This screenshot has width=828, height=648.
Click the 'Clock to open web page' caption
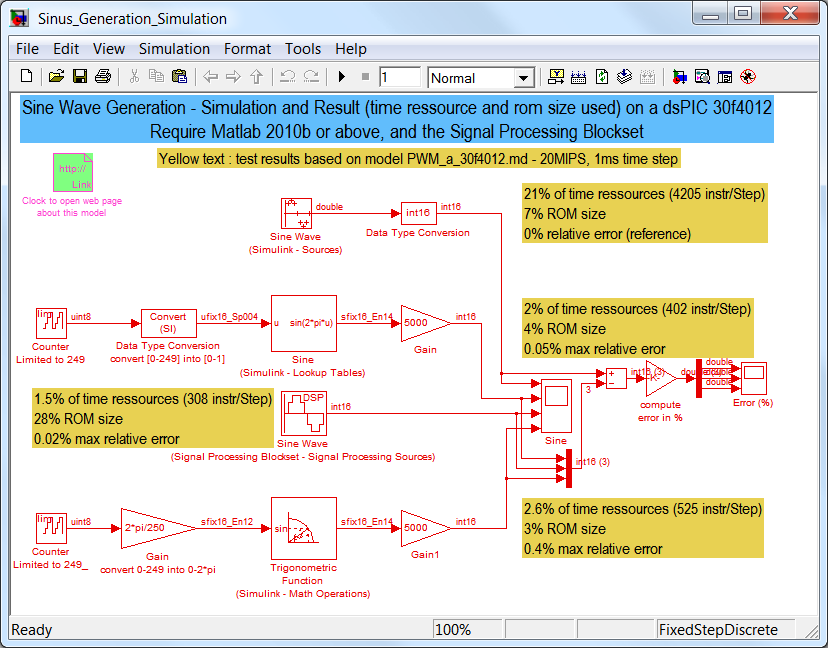[x=72, y=206]
